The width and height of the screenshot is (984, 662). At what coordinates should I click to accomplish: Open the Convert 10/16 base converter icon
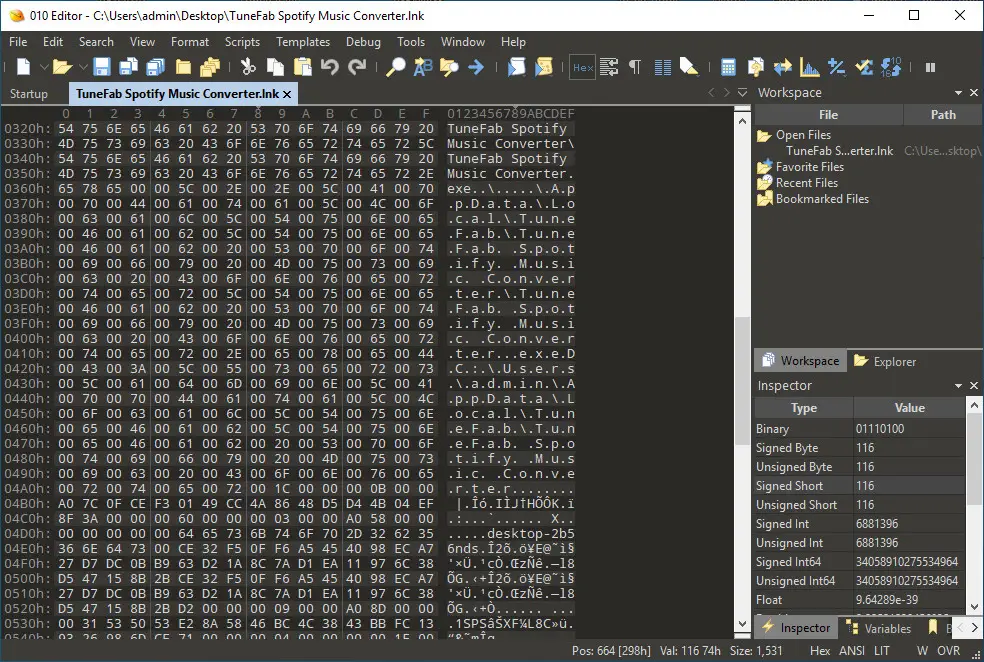click(891, 67)
